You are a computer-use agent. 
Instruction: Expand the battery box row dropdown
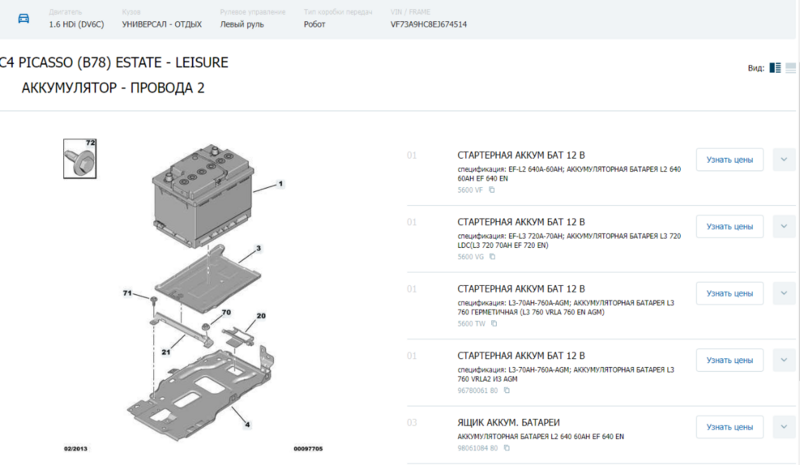tap(783, 427)
